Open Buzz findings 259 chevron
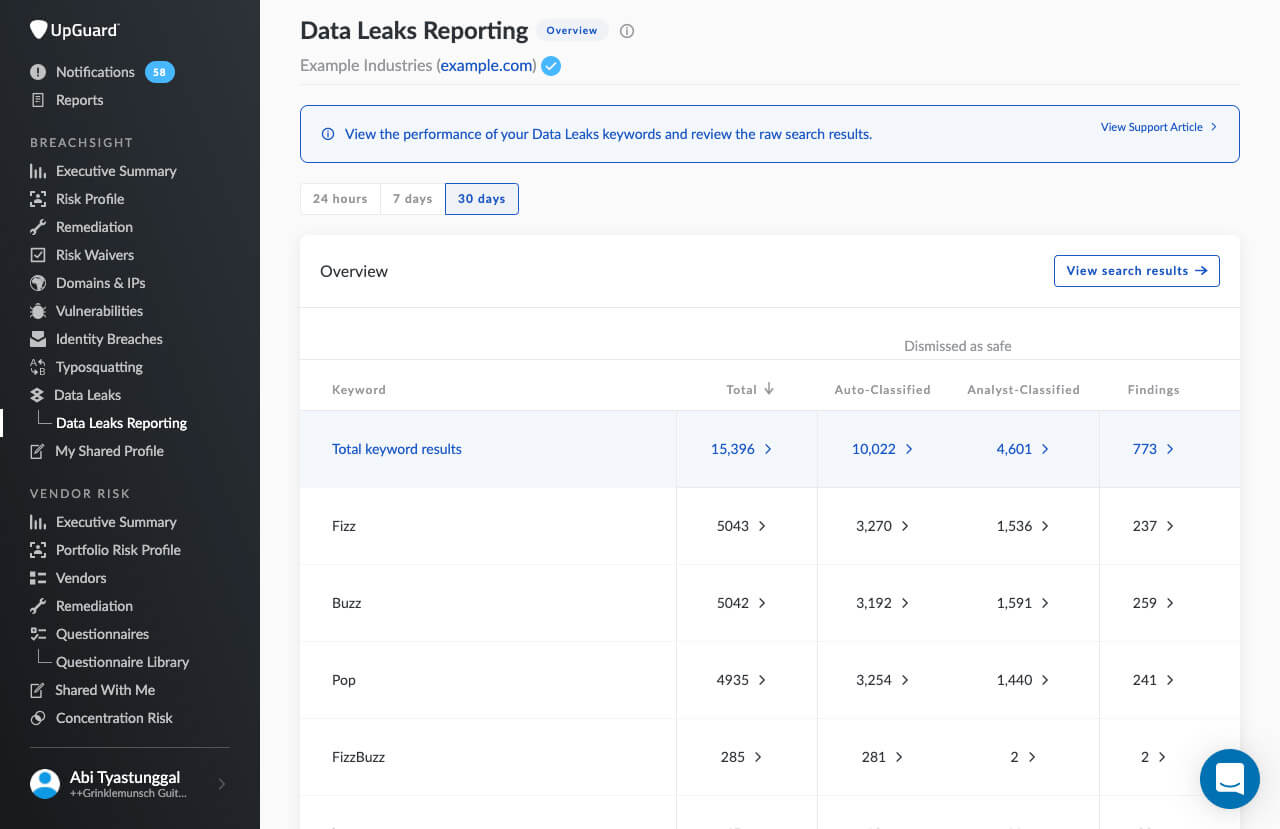 click(x=1170, y=603)
